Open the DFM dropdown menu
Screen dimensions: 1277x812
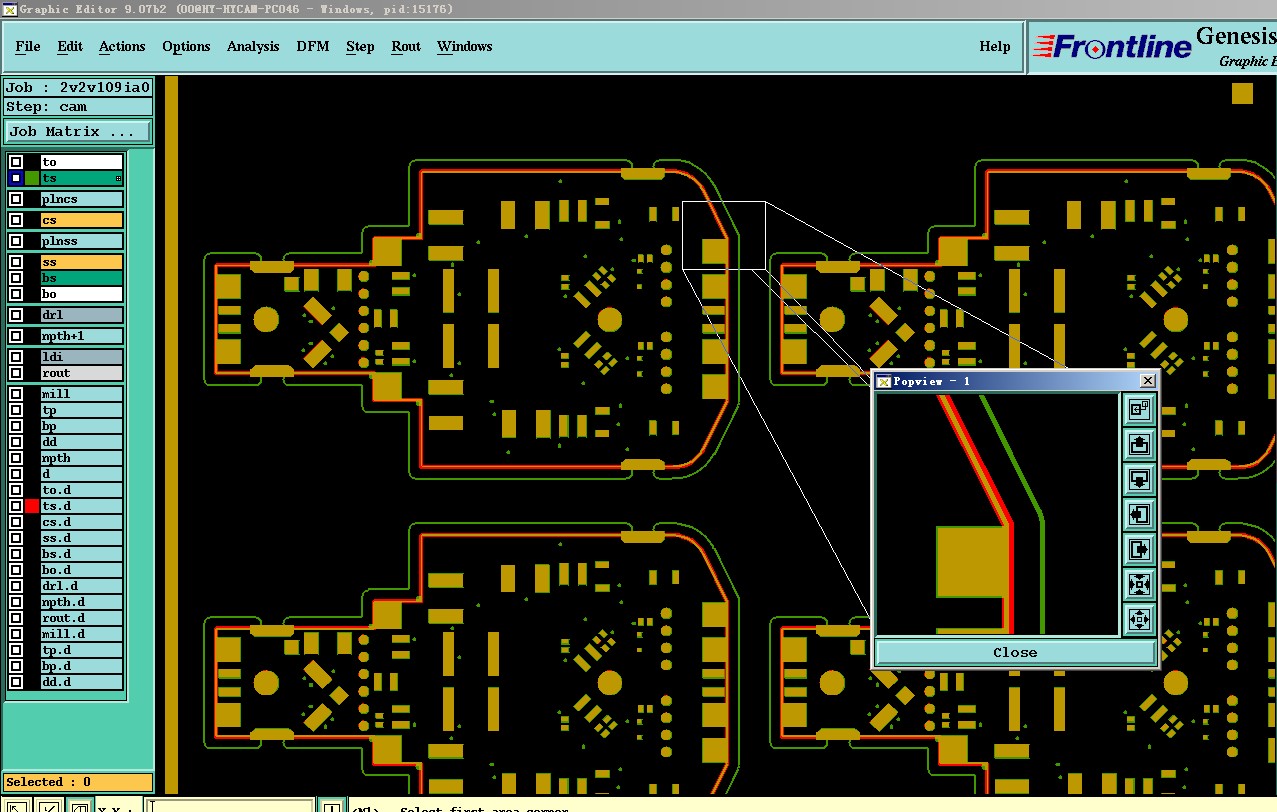click(312, 46)
